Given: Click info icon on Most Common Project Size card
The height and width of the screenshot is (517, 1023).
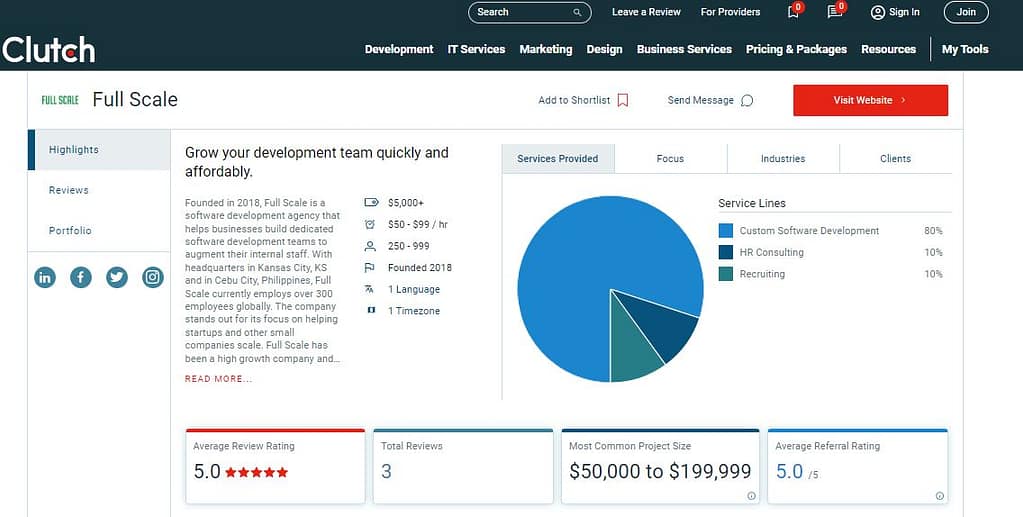Looking at the screenshot, I should pyautogui.click(x=751, y=495).
